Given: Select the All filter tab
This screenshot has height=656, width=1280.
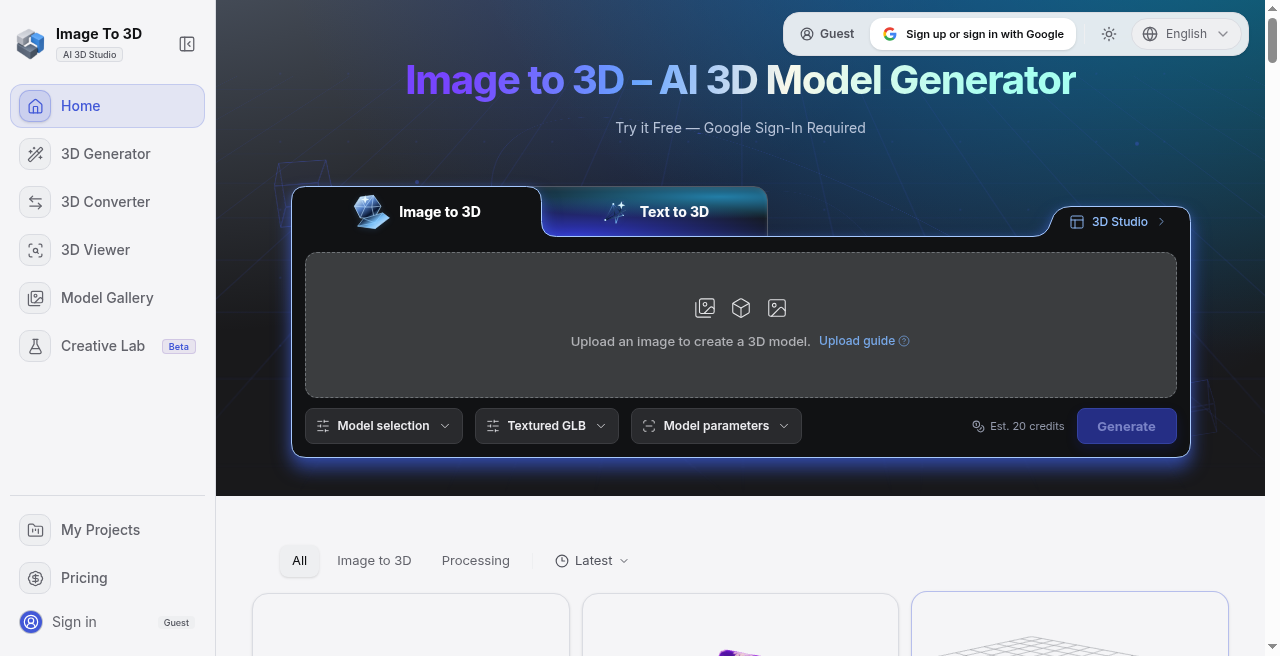Looking at the screenshot, I should point(299,561).
